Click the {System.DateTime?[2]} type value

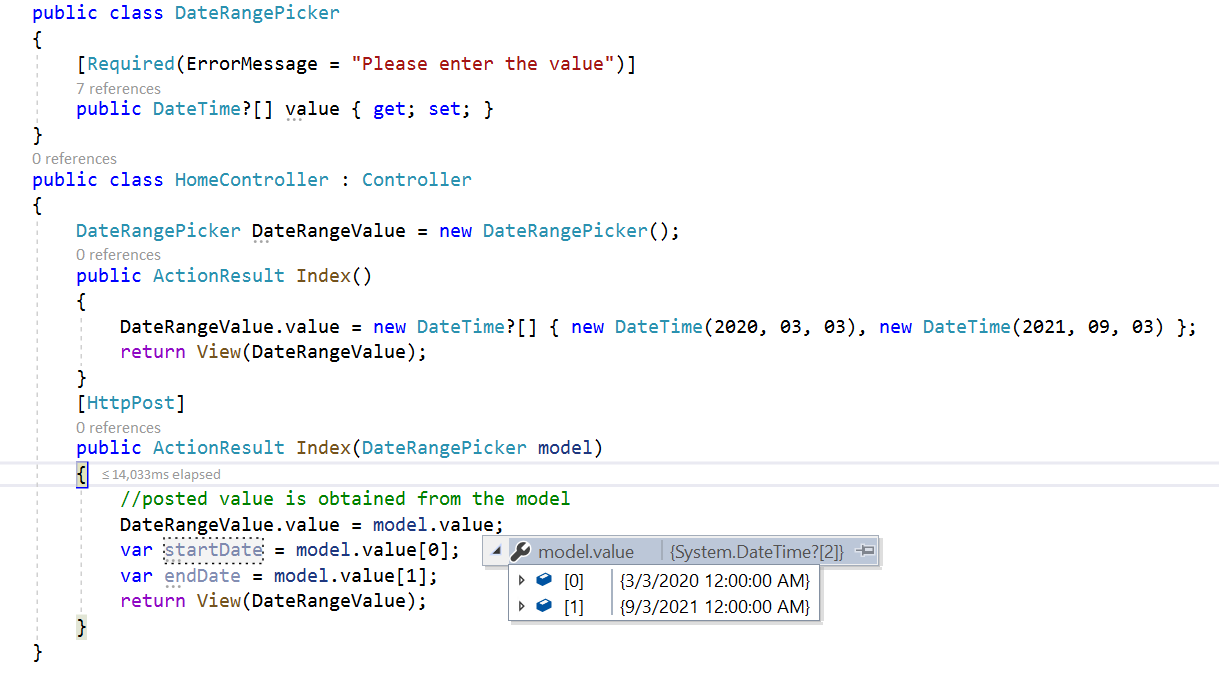757,552
